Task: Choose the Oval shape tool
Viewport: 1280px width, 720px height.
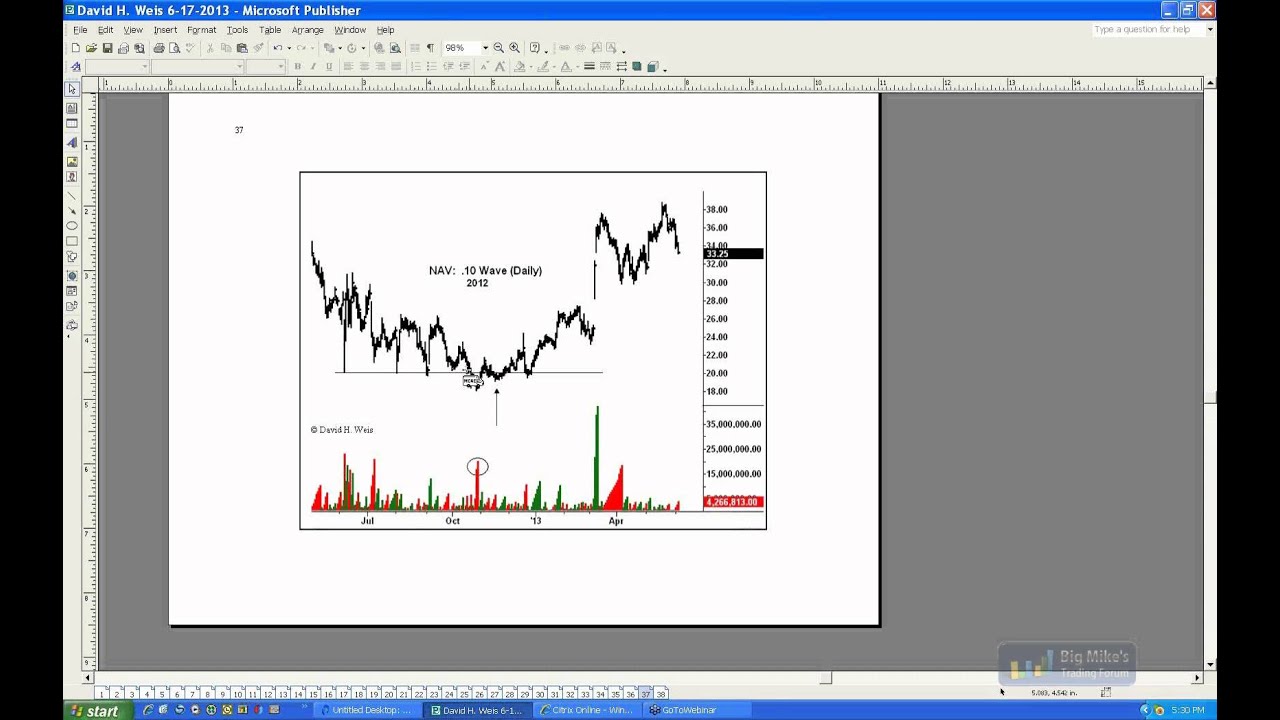Action: [x=72, y=225]
